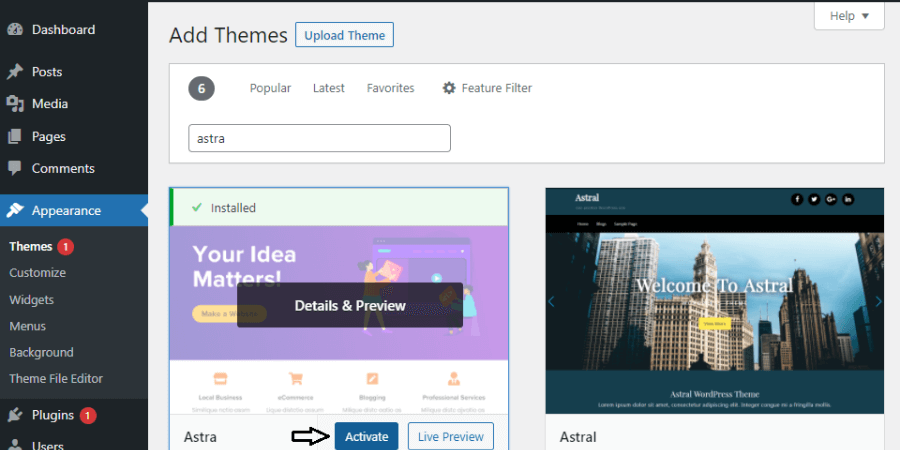The height and width of the screenshot is (450, 900).
Task: Click the Themes update count badge
Action: (65, 247)
